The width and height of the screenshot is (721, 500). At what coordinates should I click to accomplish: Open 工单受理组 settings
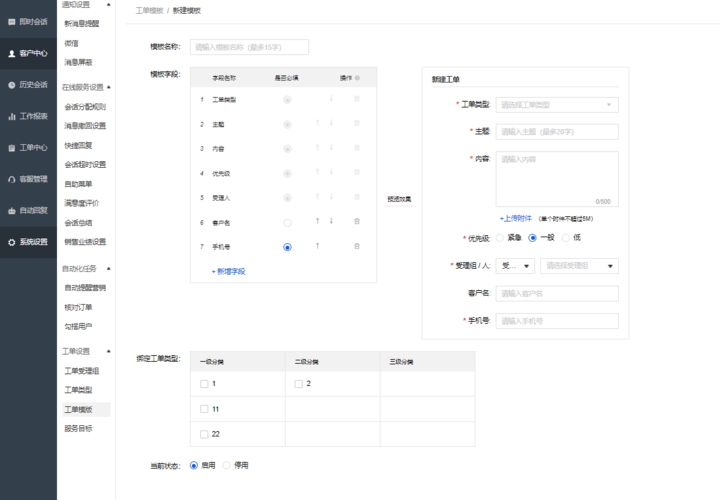pyautogui.click(x=82, y=371)
